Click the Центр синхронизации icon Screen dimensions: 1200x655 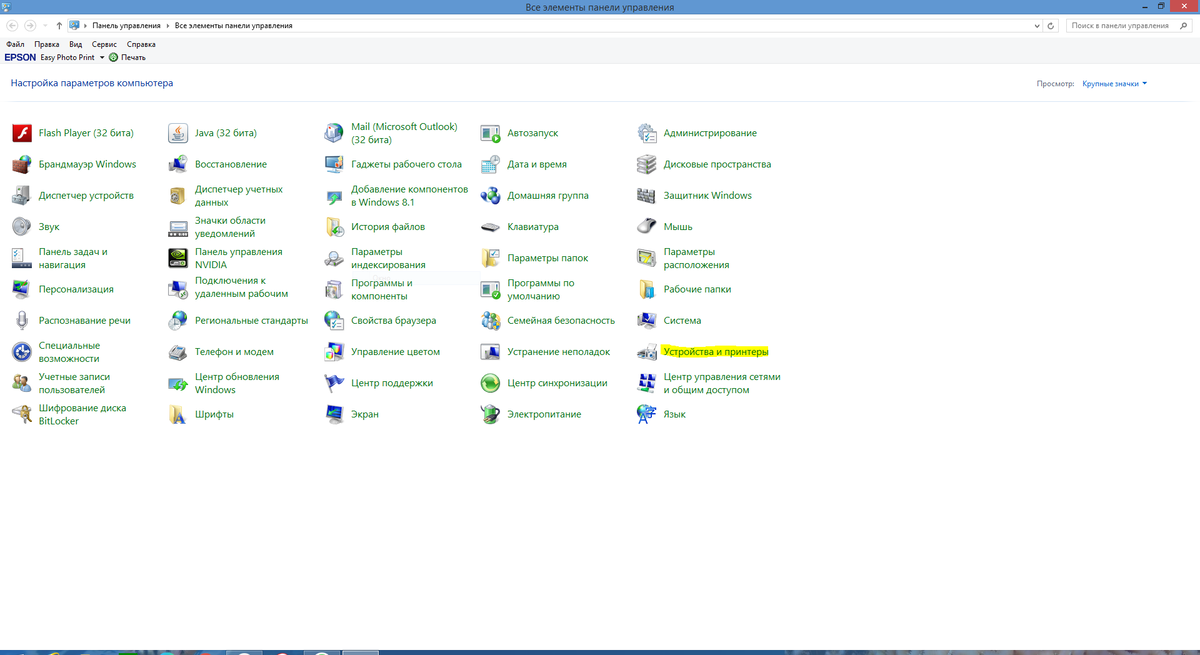490,383
